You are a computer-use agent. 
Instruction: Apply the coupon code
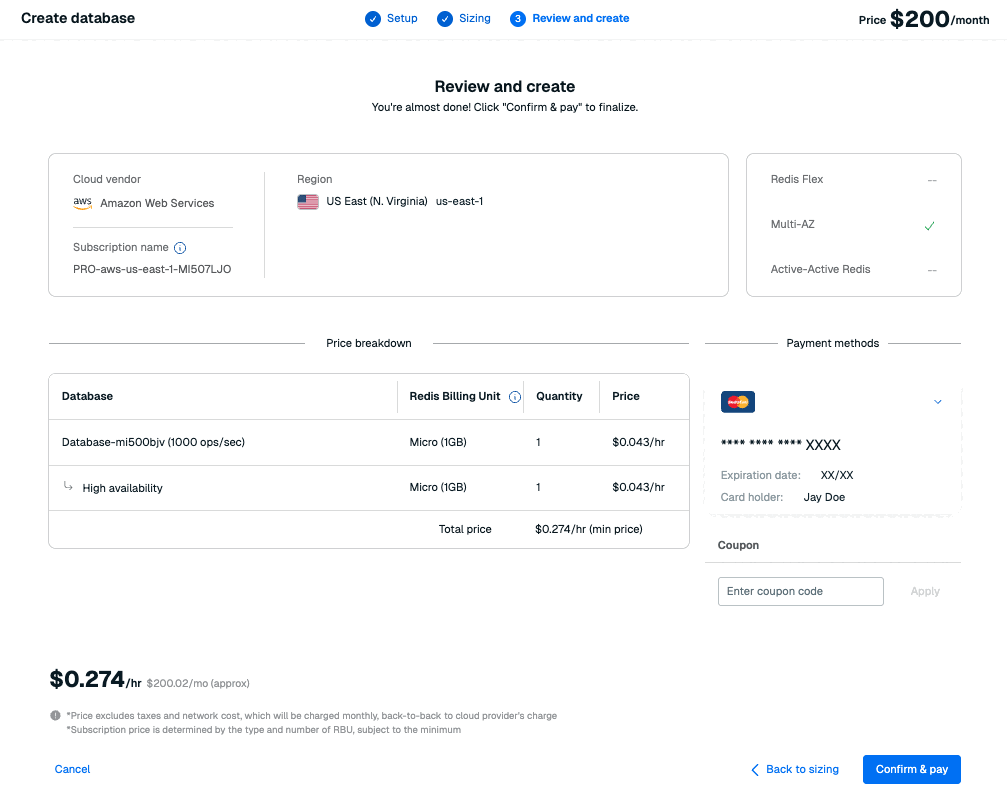[924, 591]
